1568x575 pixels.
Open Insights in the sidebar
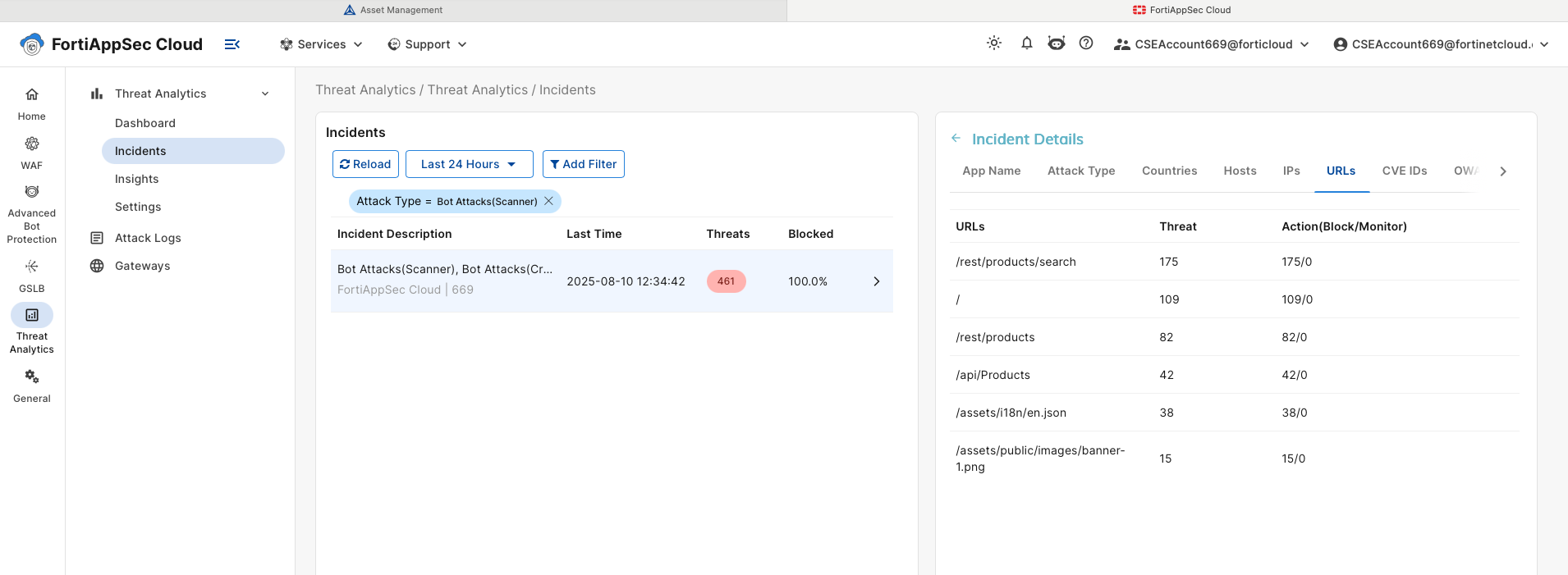(x=136, y=179)
